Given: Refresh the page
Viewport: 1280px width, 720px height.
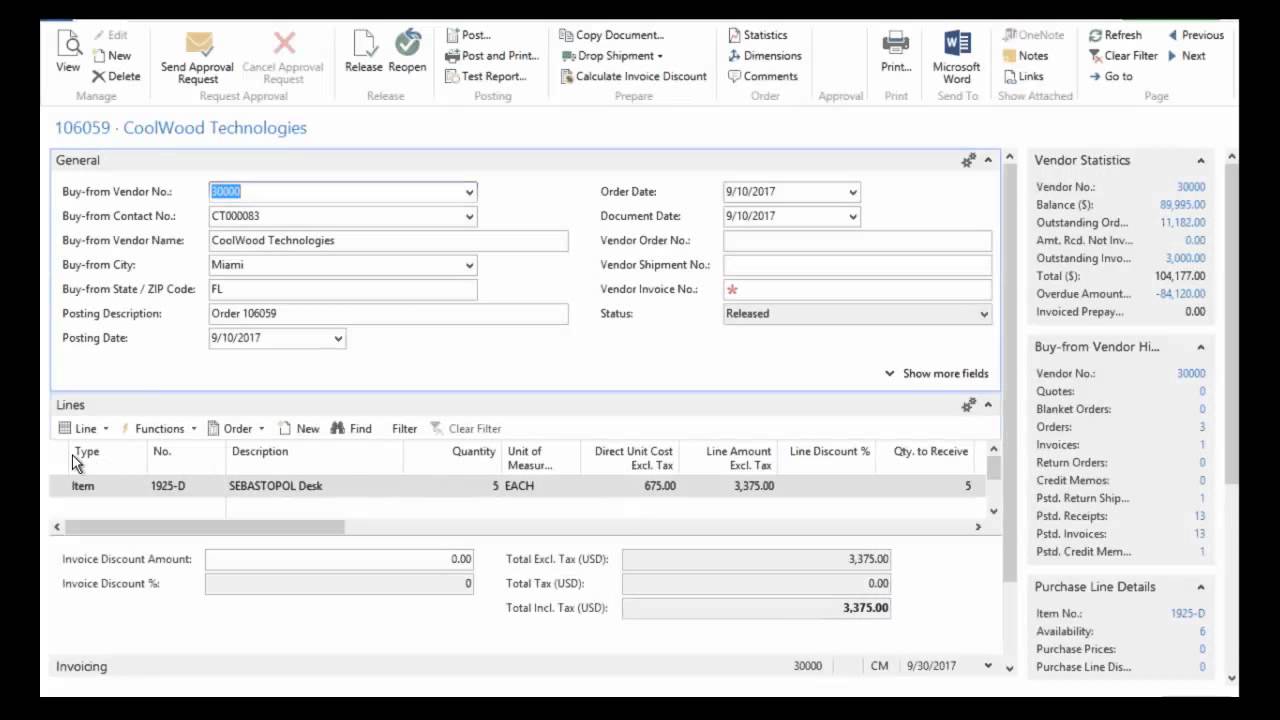Looking at the screenshot, I should [1115, 35].
